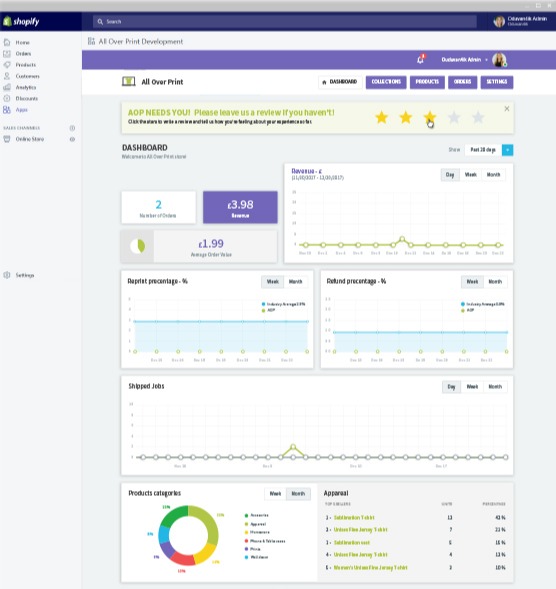Screen dimensions: 556x589
Task: Click the red Phone & Tablet cases legend swatch
Action: 246,541
